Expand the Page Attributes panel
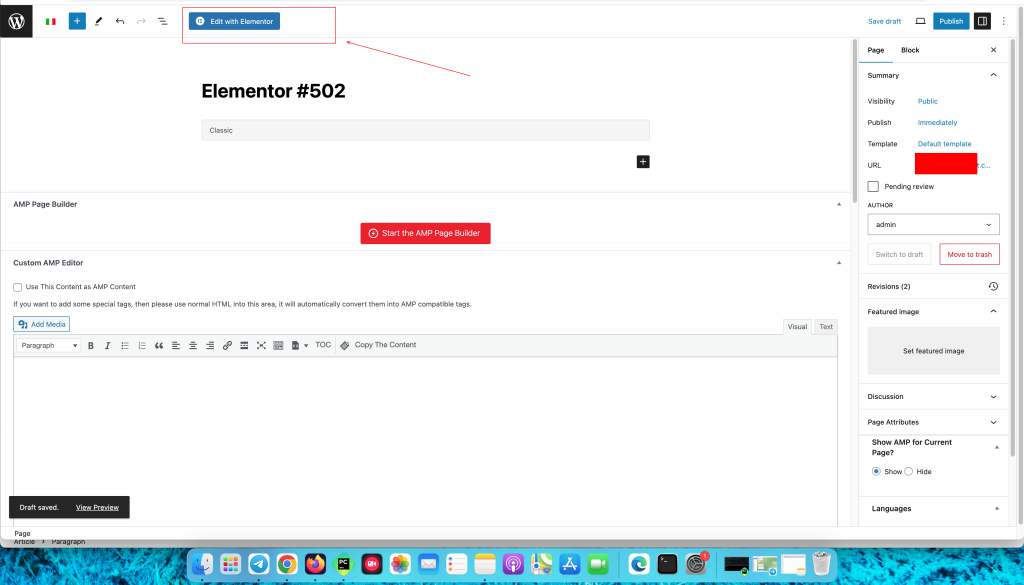Screen dimensions: 1024x585 [x=993, y=422]
